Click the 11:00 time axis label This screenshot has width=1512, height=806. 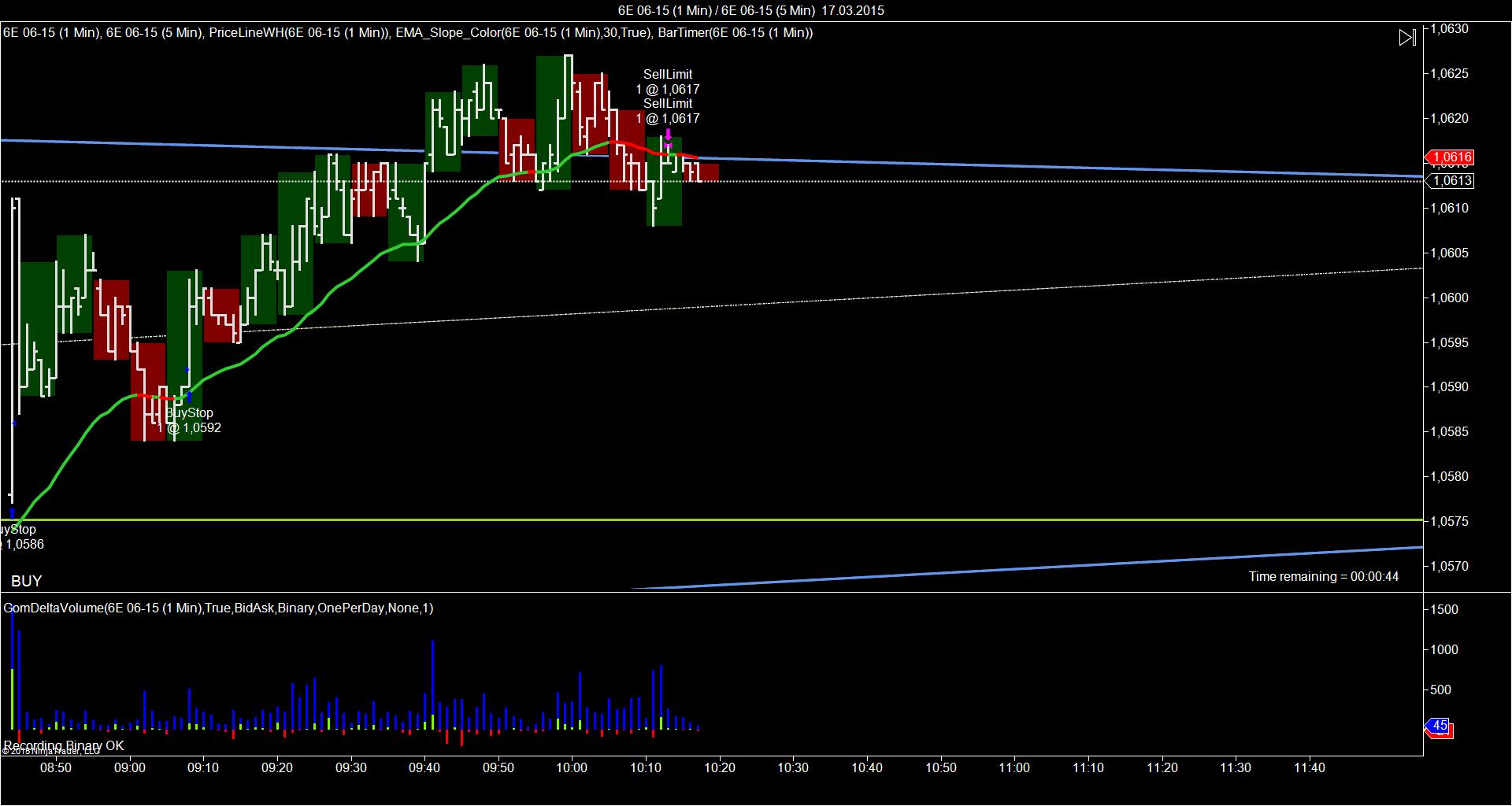(1014, 768)
